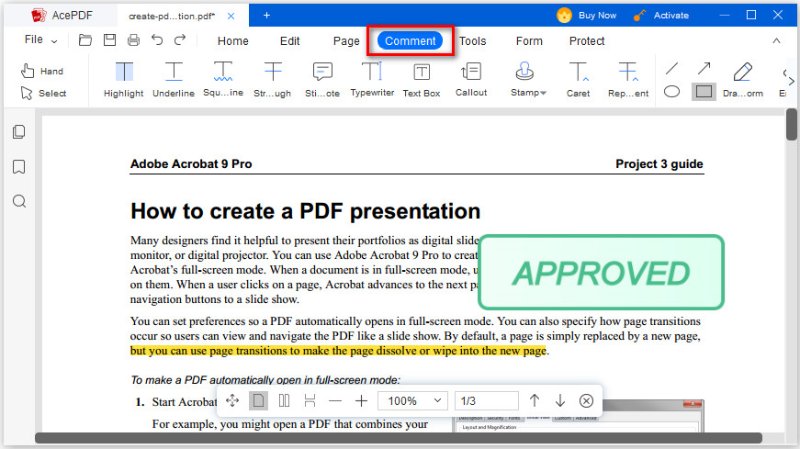Insert a Text Box
This screenshot has height=449, width=800.
(x=421, y=80)
